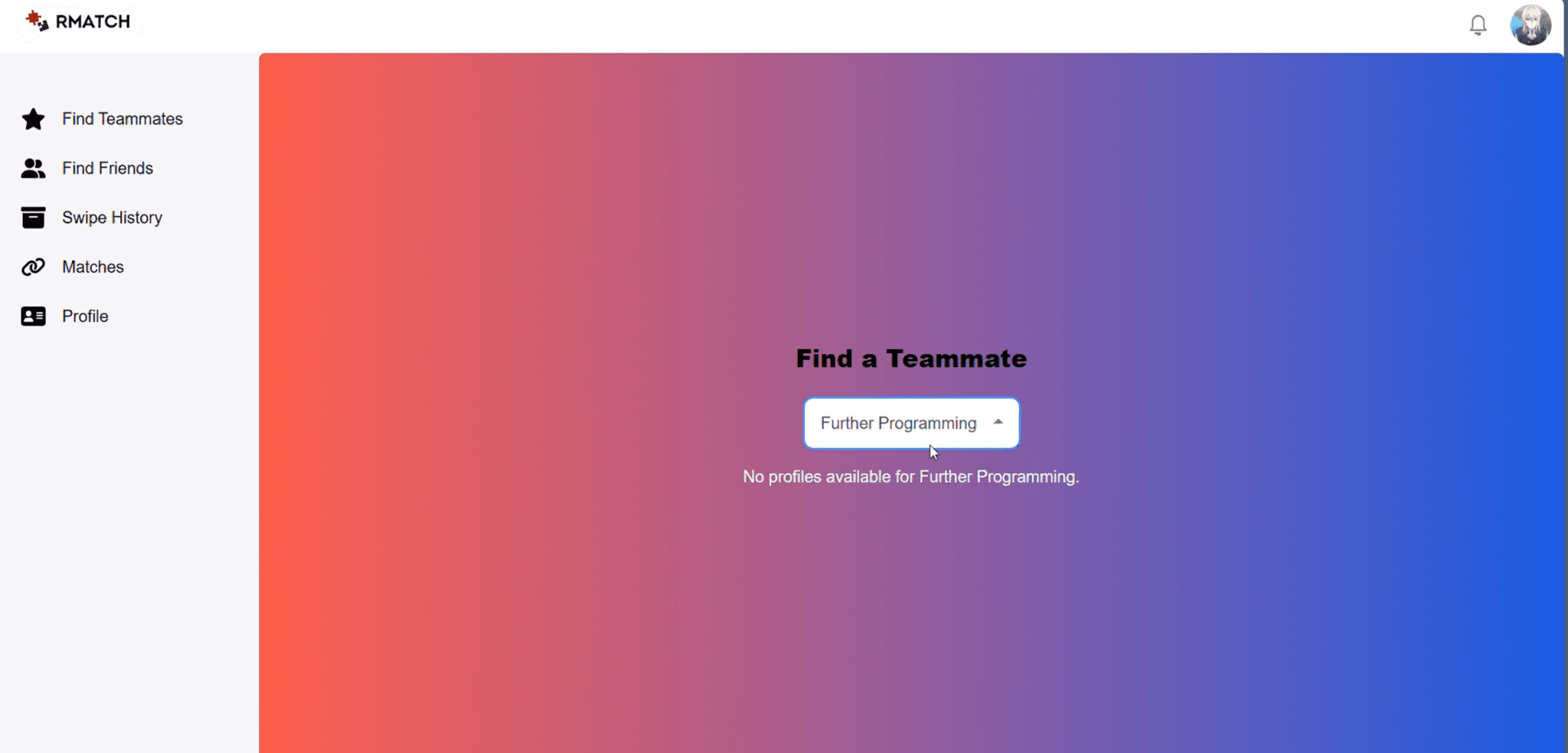Open Swipe History via the archive icon
Screen dimensions: 1568x753
point(32,218)
